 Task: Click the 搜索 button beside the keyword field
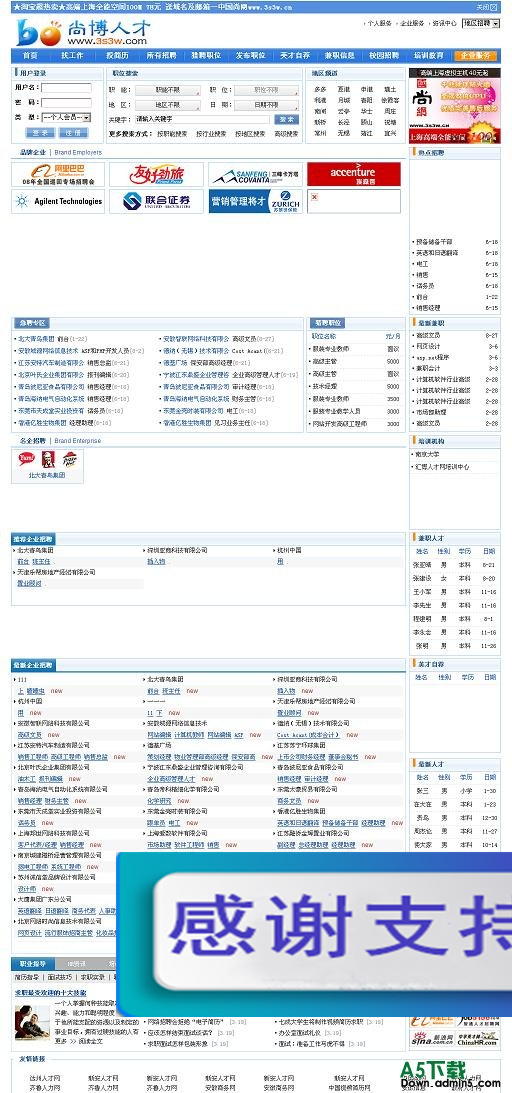coord(286,119)
